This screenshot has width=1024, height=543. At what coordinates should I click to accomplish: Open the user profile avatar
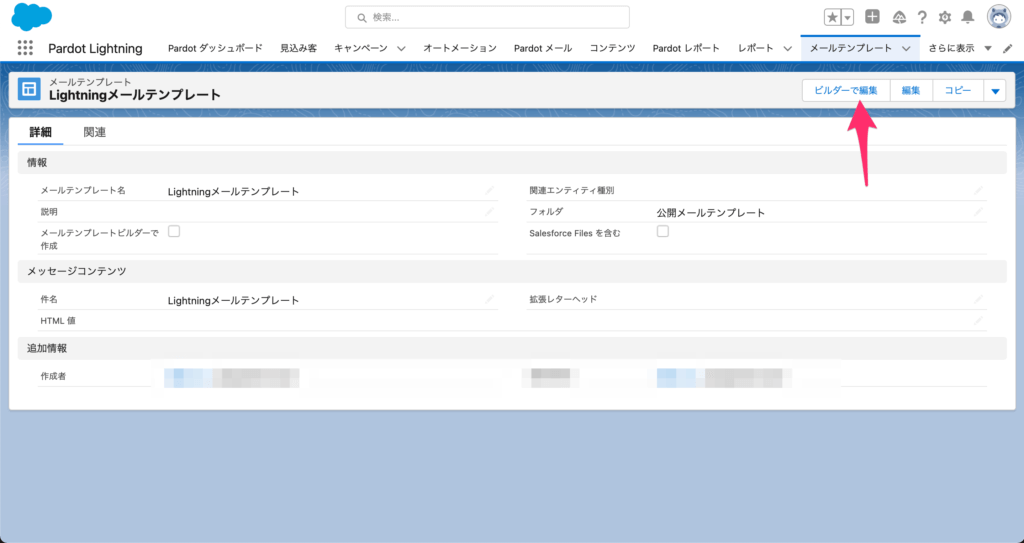999,18
